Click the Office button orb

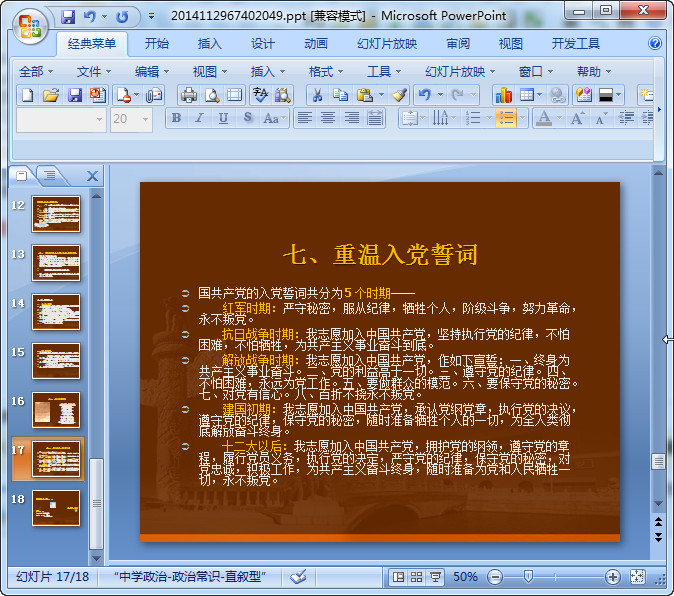30,27
